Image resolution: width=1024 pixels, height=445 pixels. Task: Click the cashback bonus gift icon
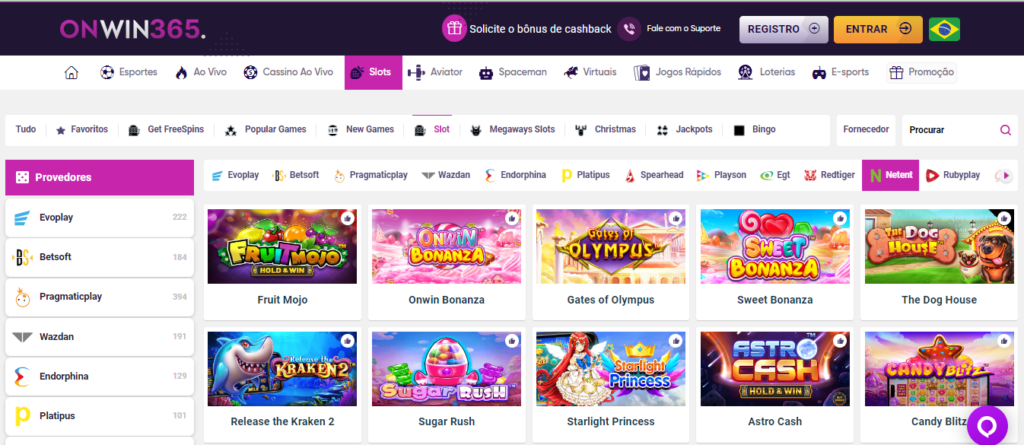(x=454, y=29)
